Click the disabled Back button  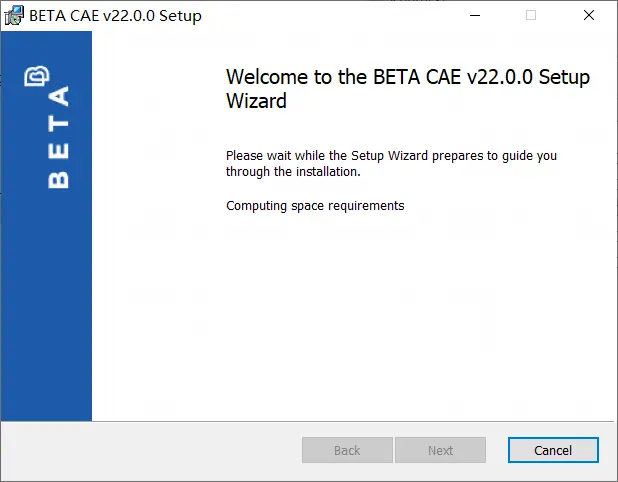point(347,450)
